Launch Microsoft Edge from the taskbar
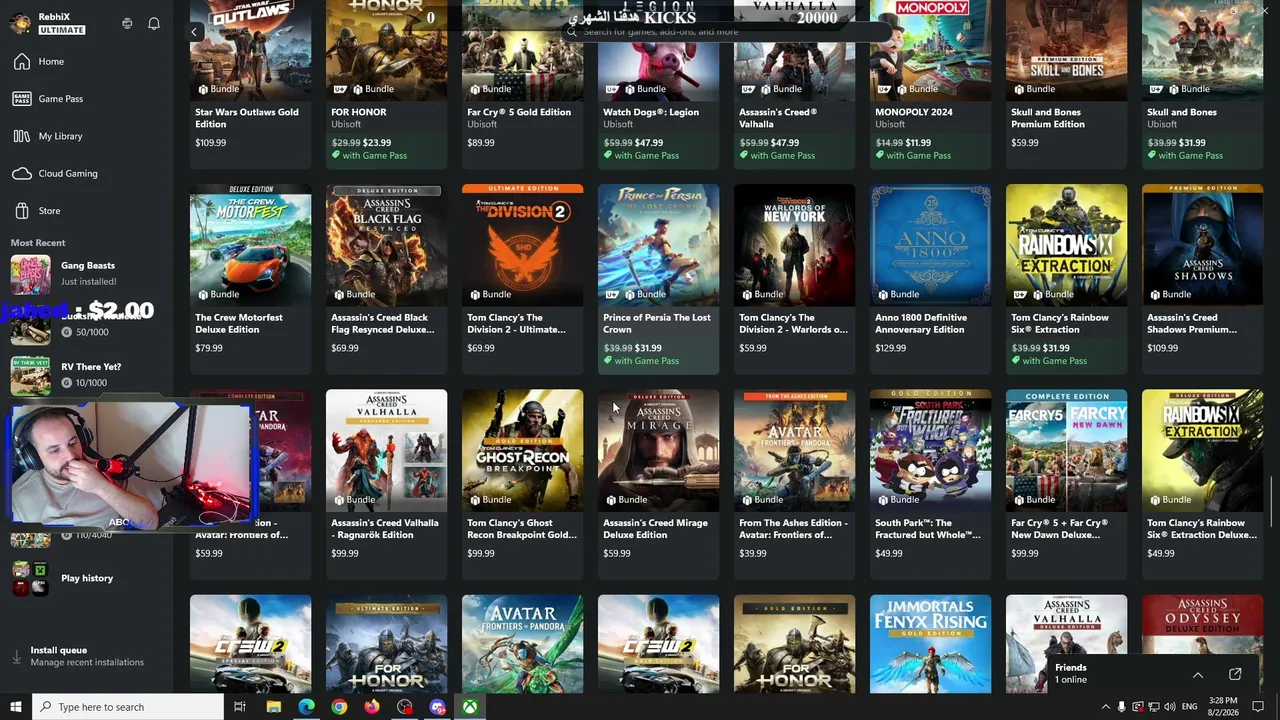Screen dimensions: 1280x720 (306, 707)
